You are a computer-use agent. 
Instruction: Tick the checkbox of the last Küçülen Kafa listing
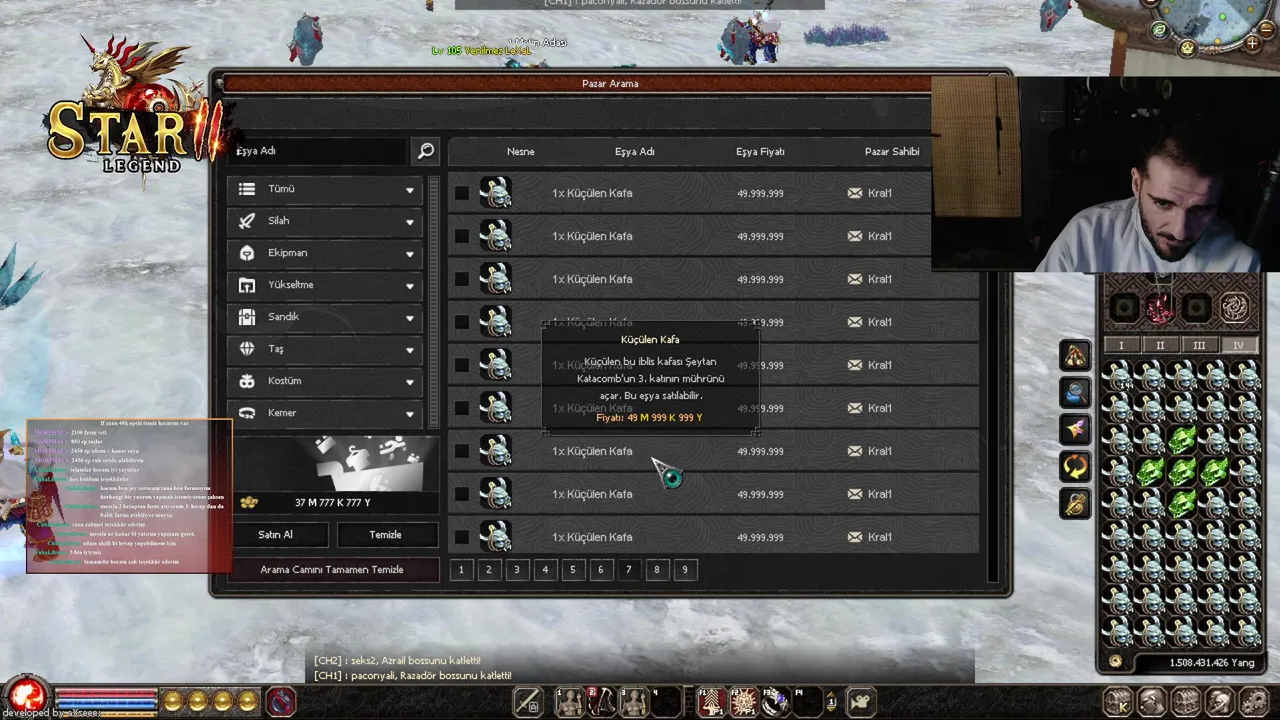point(461,537)
